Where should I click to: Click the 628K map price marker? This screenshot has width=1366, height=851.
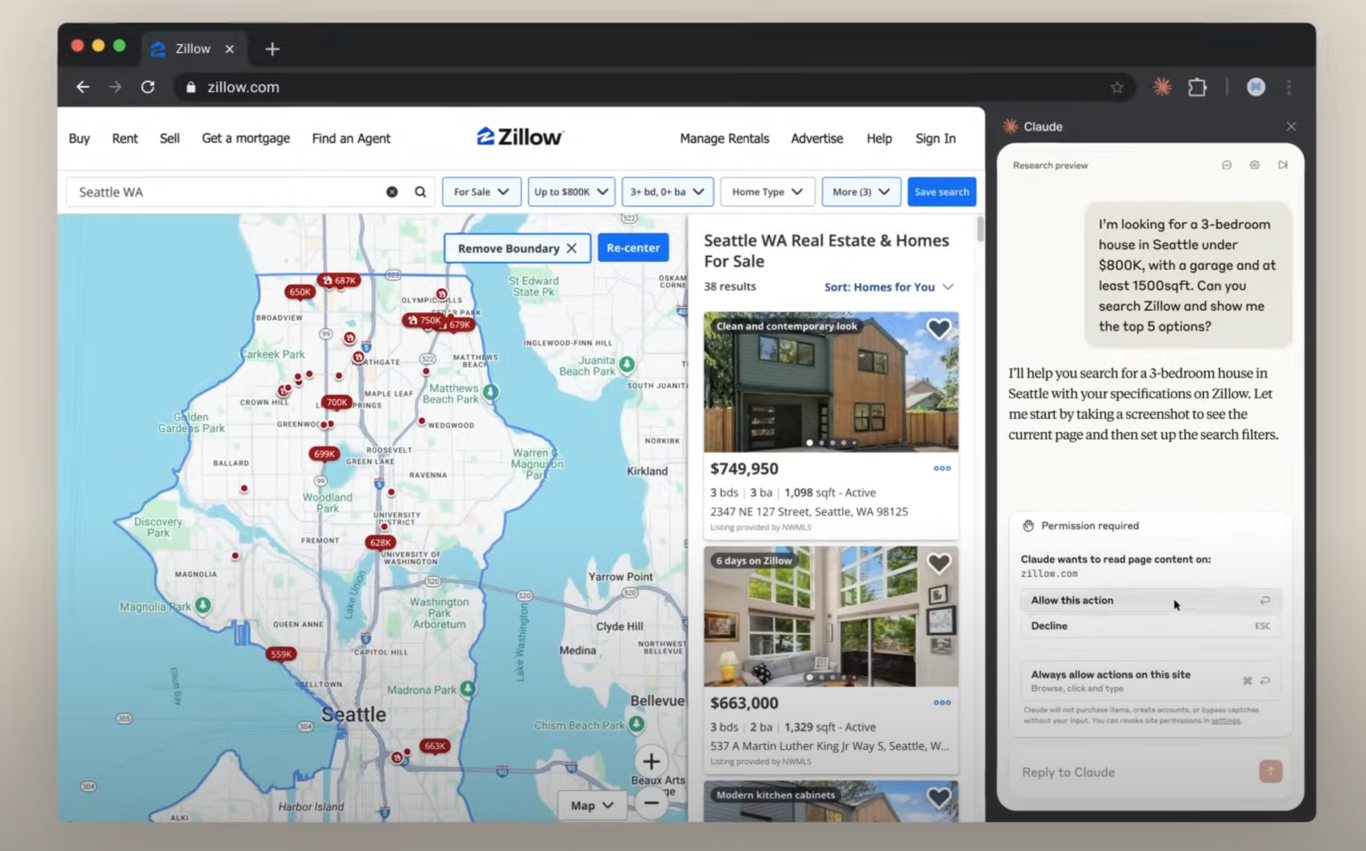click(380, 542)
